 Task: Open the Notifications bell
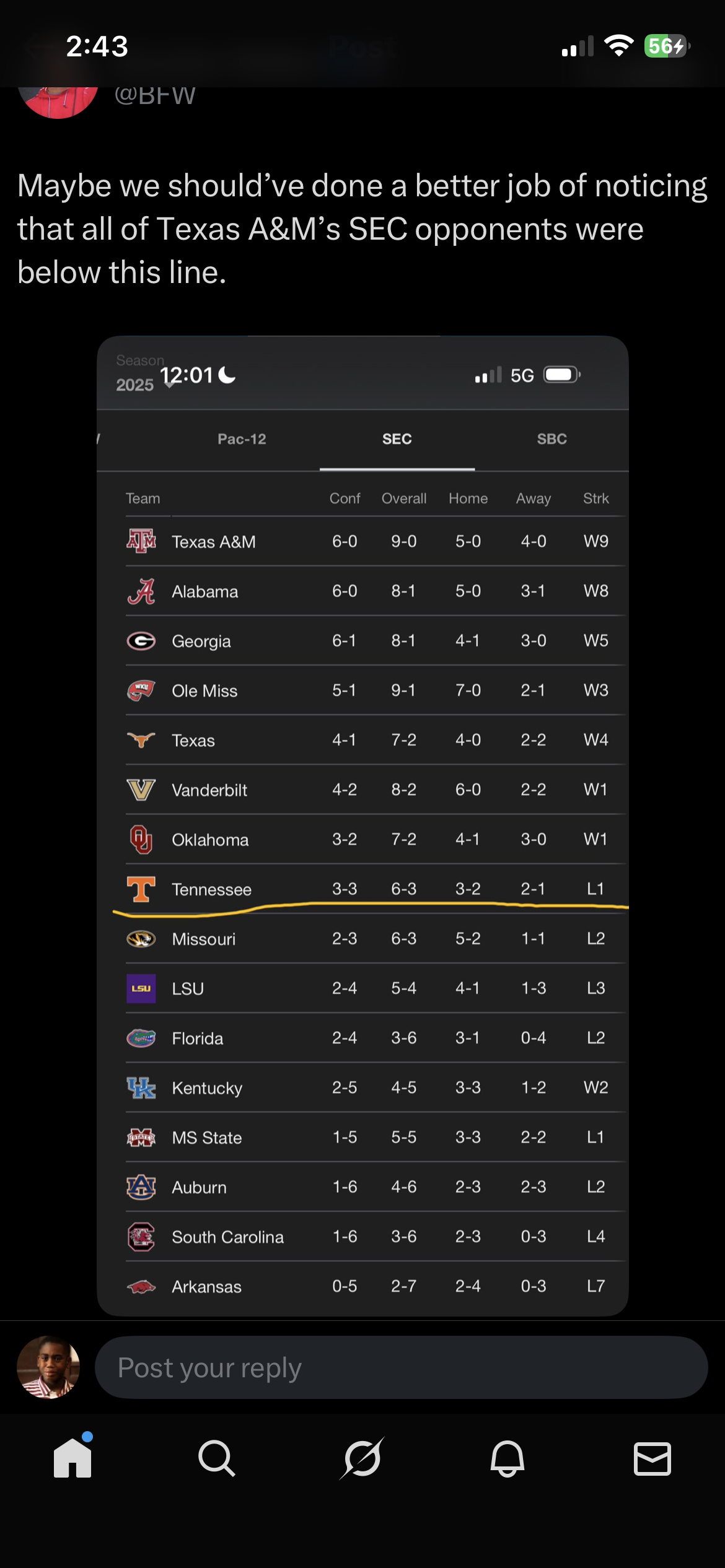507,1458
